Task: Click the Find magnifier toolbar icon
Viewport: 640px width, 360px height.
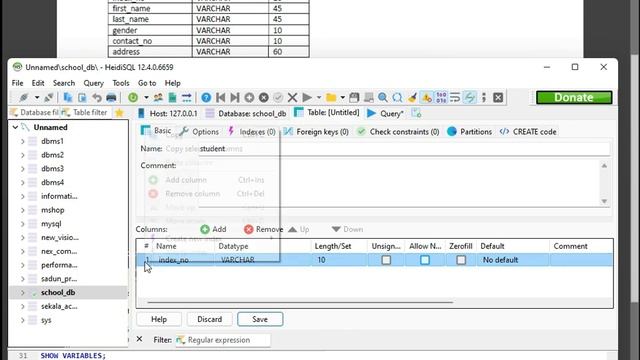Action: tap(382, 98)
